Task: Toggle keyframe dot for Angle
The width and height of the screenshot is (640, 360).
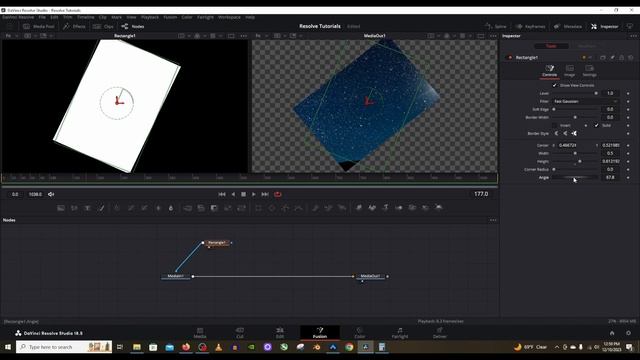Action: (x=628, y=178)
